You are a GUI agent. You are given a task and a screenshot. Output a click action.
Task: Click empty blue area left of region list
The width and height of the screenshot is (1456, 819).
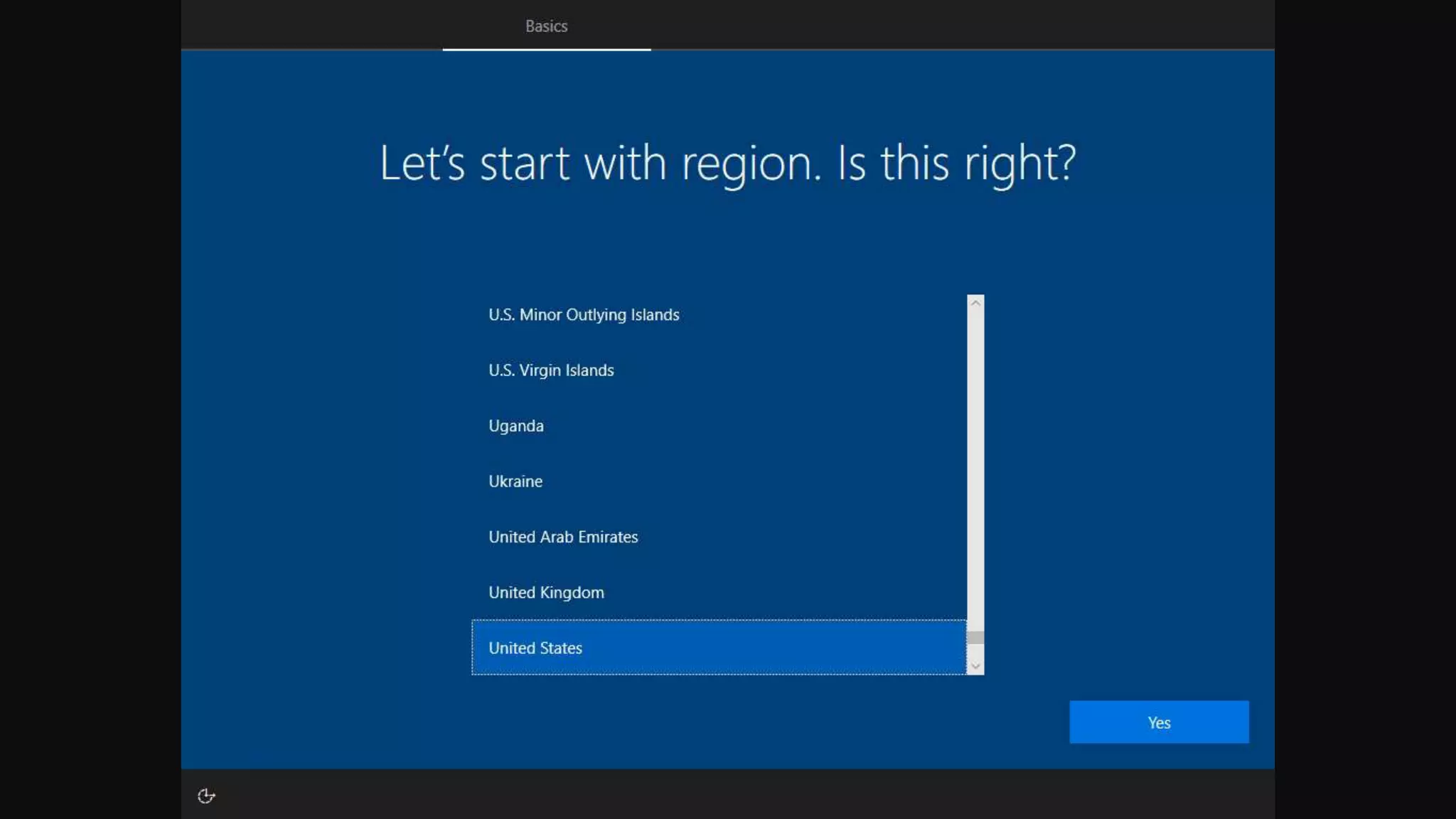click(x=327, y=483)
